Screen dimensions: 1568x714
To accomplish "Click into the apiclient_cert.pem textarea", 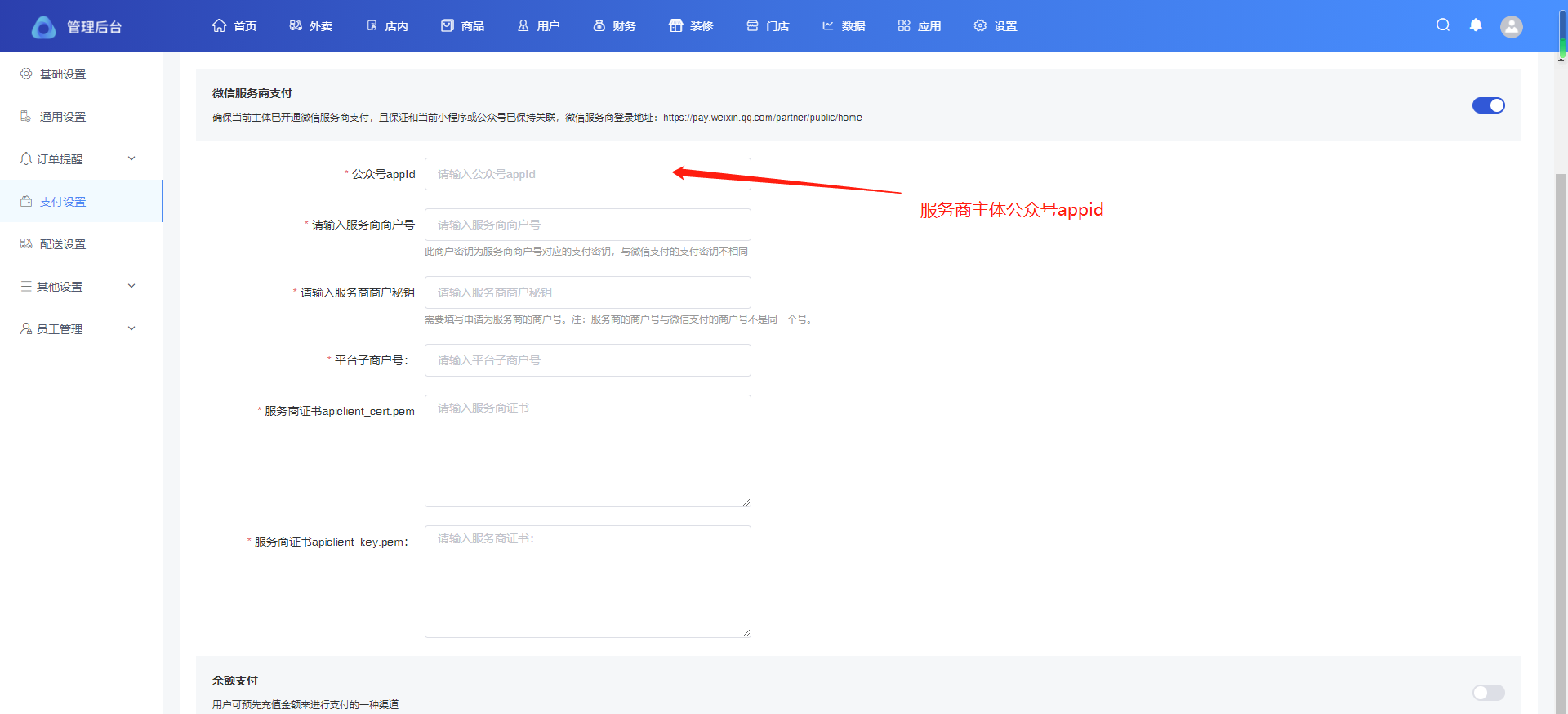I will coord(587,451).
